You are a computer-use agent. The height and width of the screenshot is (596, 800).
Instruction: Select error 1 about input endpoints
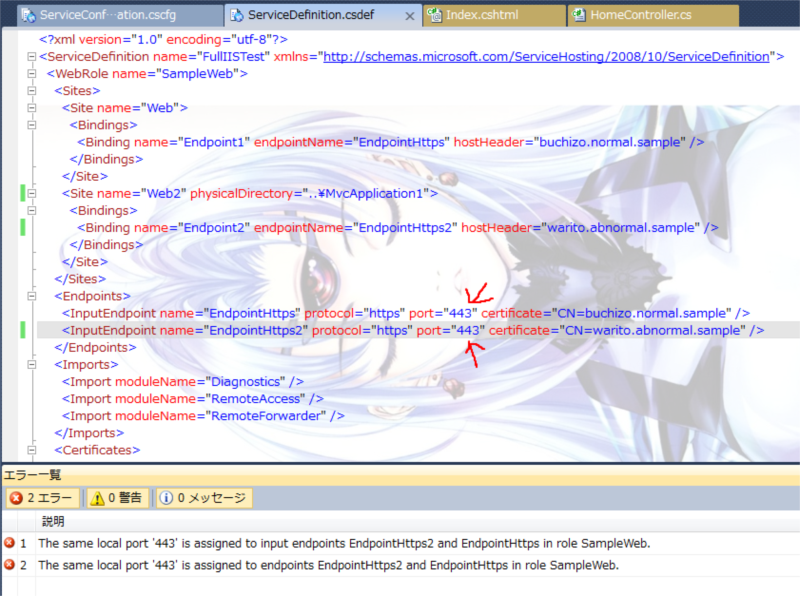(344, 543)
